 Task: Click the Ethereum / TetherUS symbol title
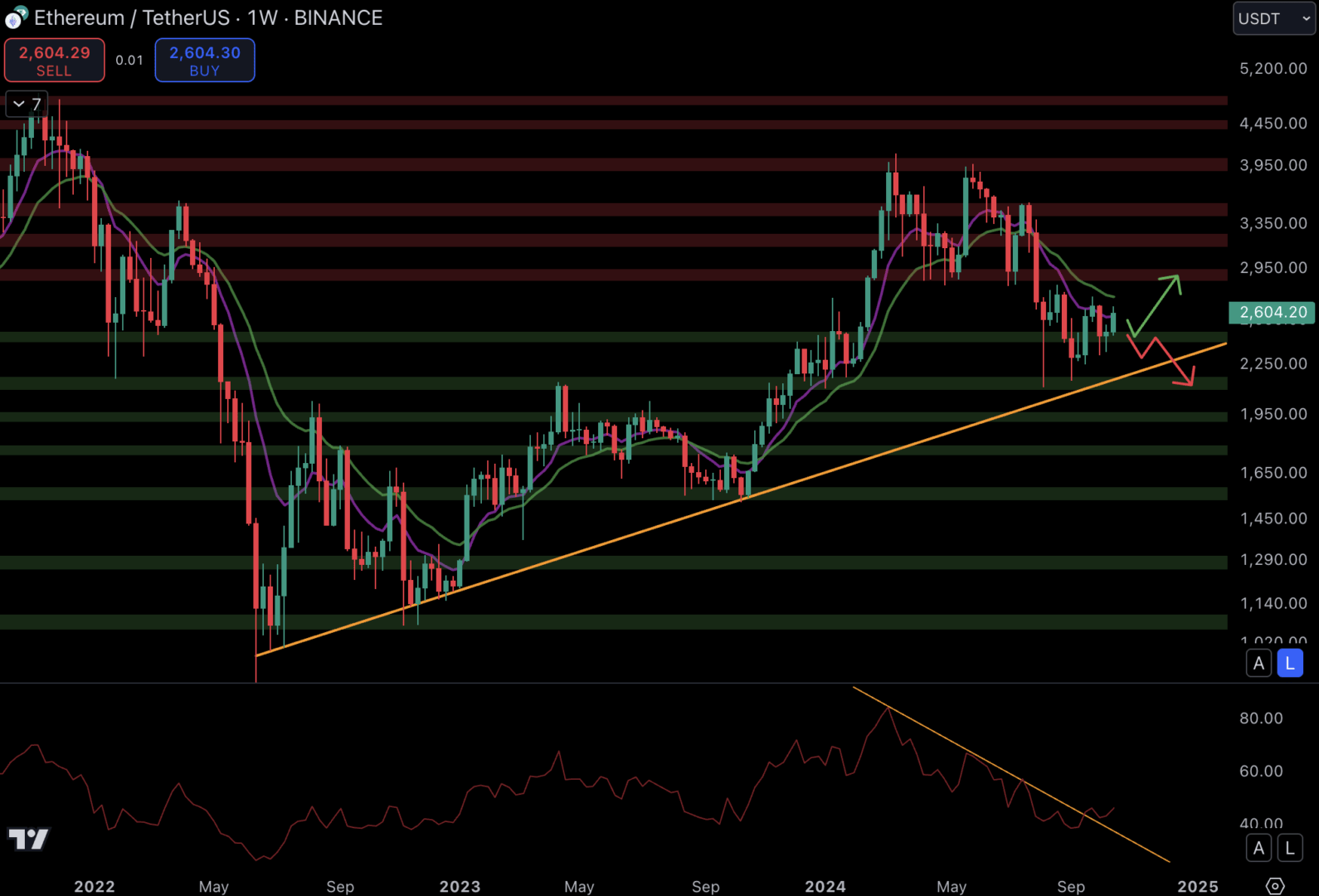click(x=131, y=17)
